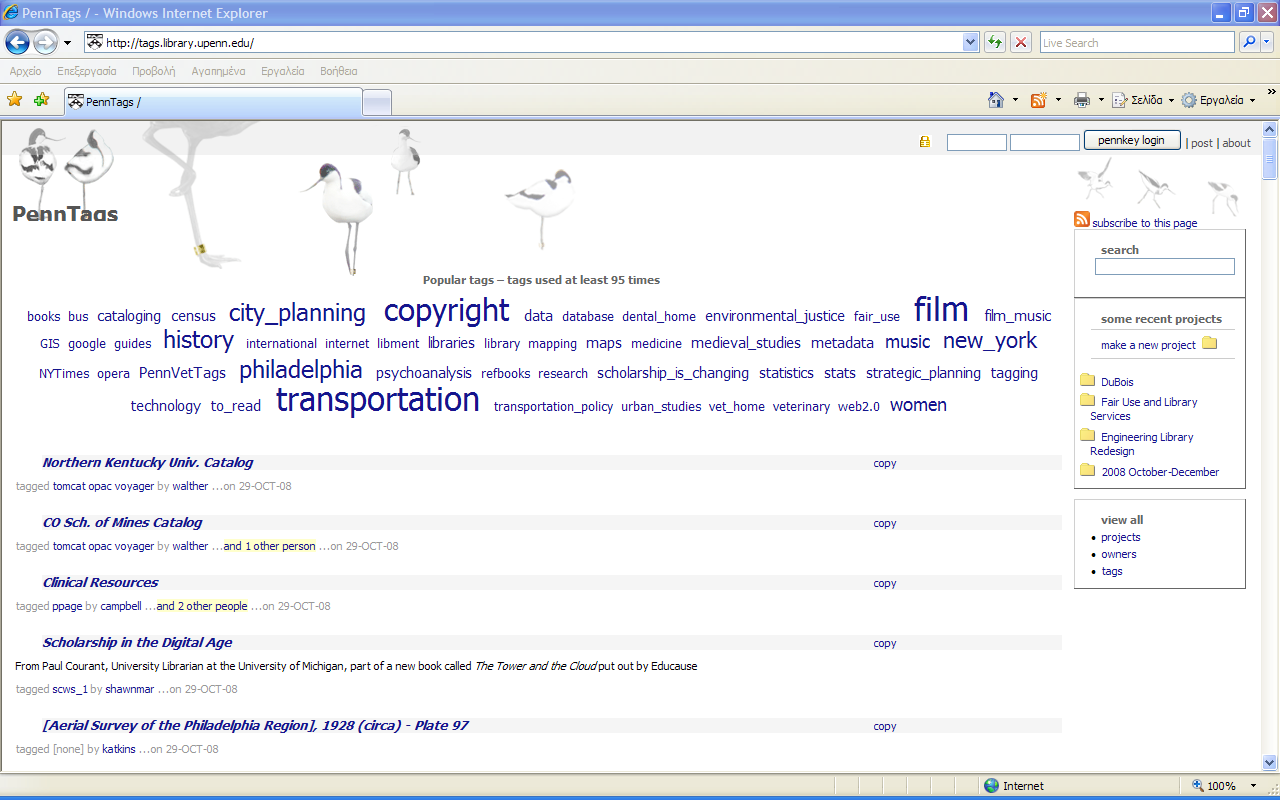Open the DuBois project link
1280x800 pixels.
(1117, 382)
